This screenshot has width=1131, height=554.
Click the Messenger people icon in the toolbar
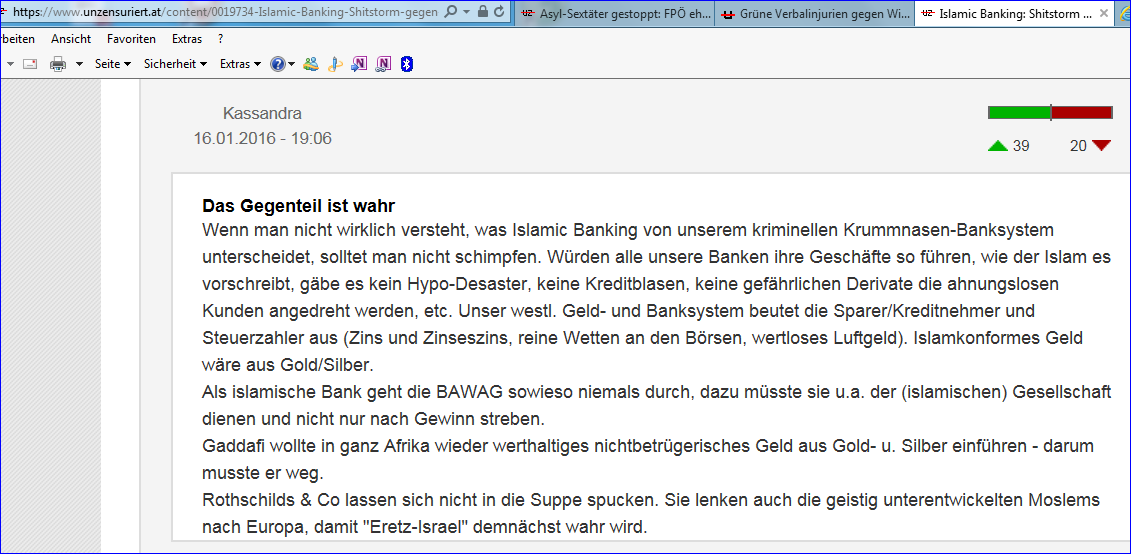click(x=311, y=64)
